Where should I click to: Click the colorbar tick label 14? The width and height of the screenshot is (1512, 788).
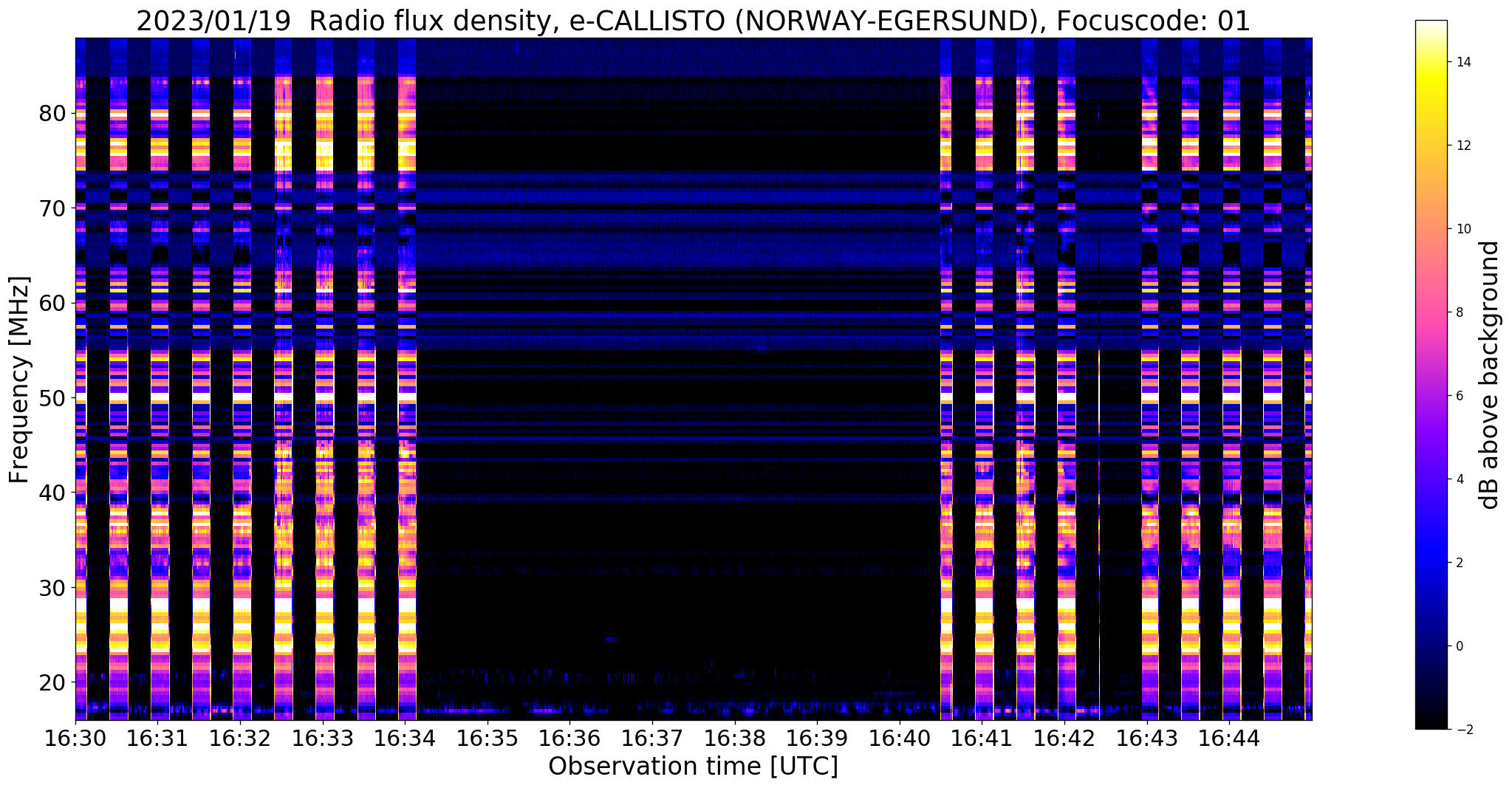tap(1463, 62)
